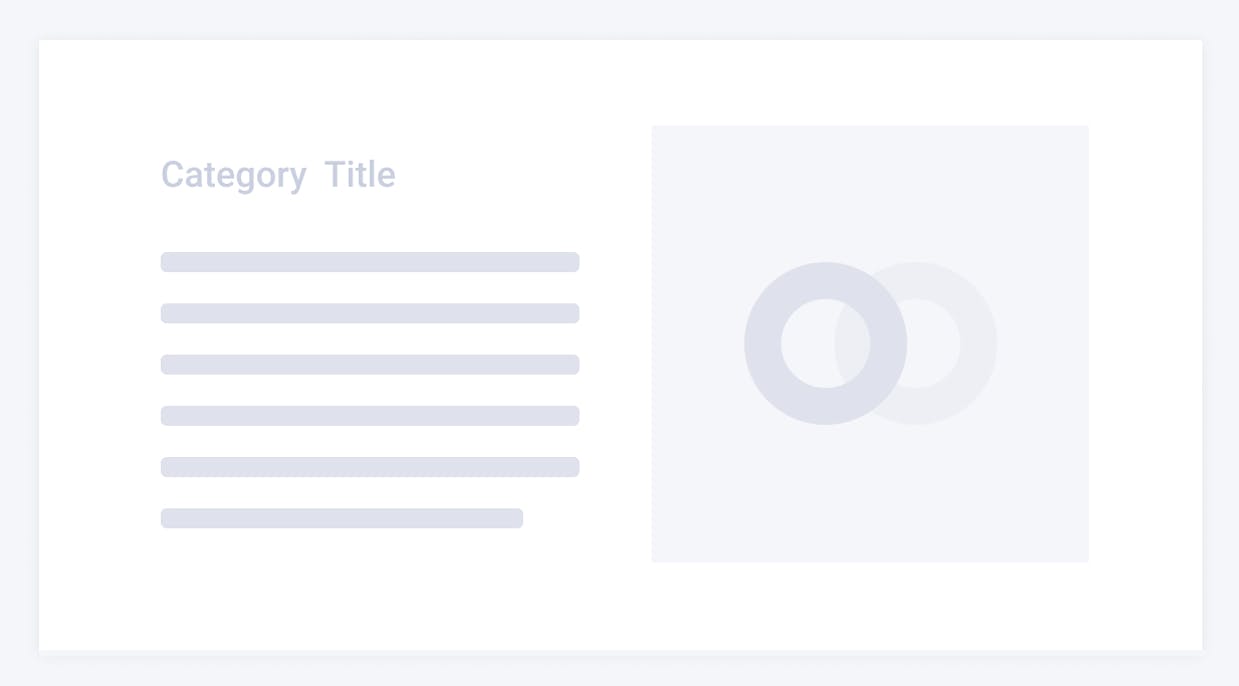Image resolution: width=1239 pixels, height=686 pixels.
Task: Click the page background outside the card
Action: click(620, 18)
